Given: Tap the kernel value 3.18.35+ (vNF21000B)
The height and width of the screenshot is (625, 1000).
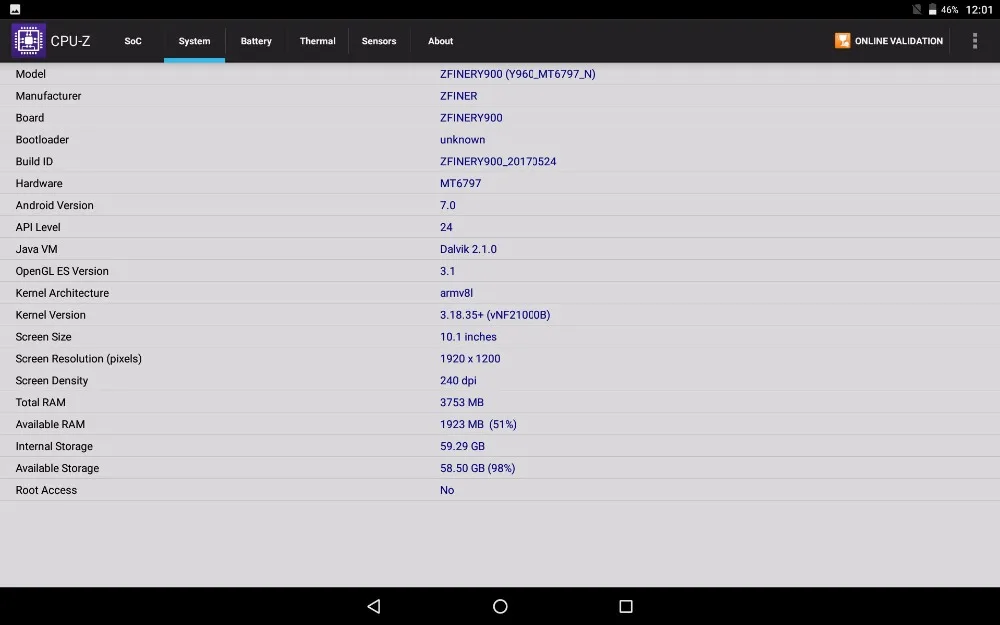Looking at the screenshot, I should [495, 315].
